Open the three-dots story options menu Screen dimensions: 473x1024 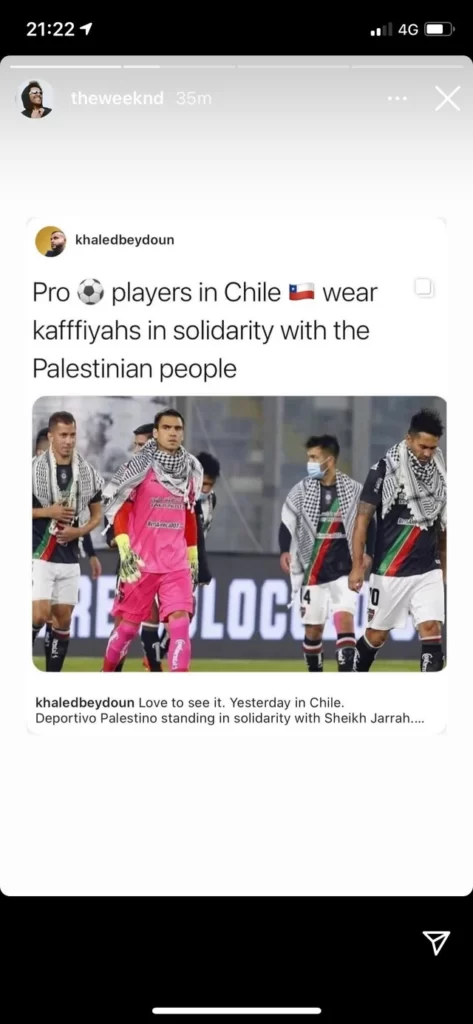pos(397,99)
